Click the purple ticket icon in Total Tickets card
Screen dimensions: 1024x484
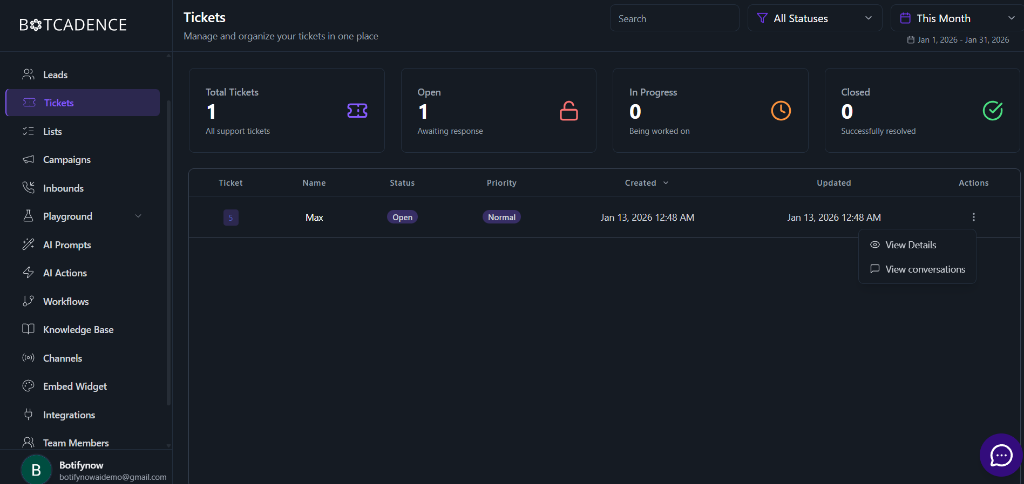357,111
